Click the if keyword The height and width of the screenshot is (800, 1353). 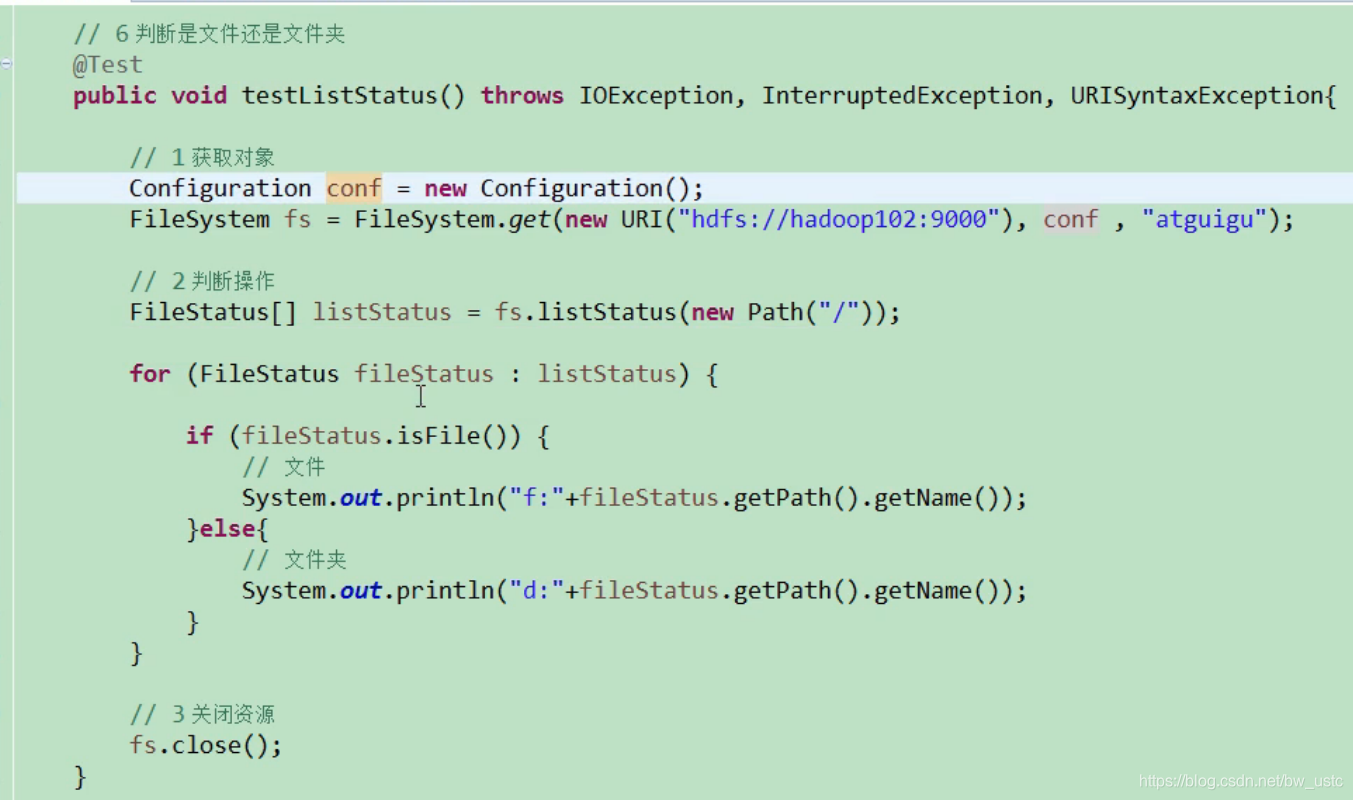[199, 436]
